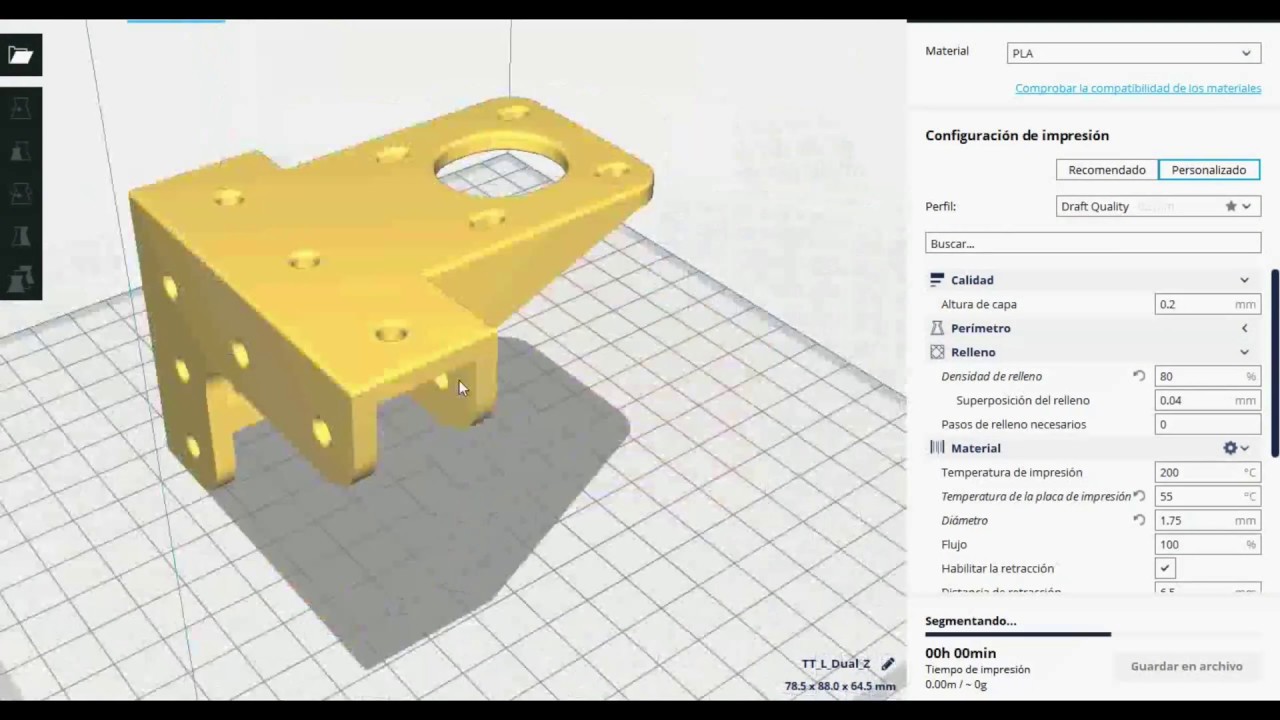Viewport: 1280px width, 720px height.
Task: Select the Per Model Settings tool
Action: point(21,280)
